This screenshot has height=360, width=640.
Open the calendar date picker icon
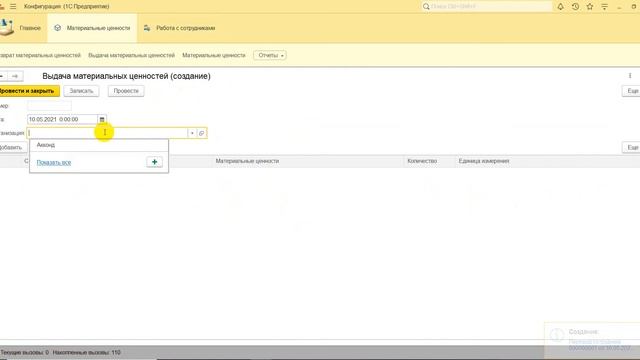pos(102,119)
